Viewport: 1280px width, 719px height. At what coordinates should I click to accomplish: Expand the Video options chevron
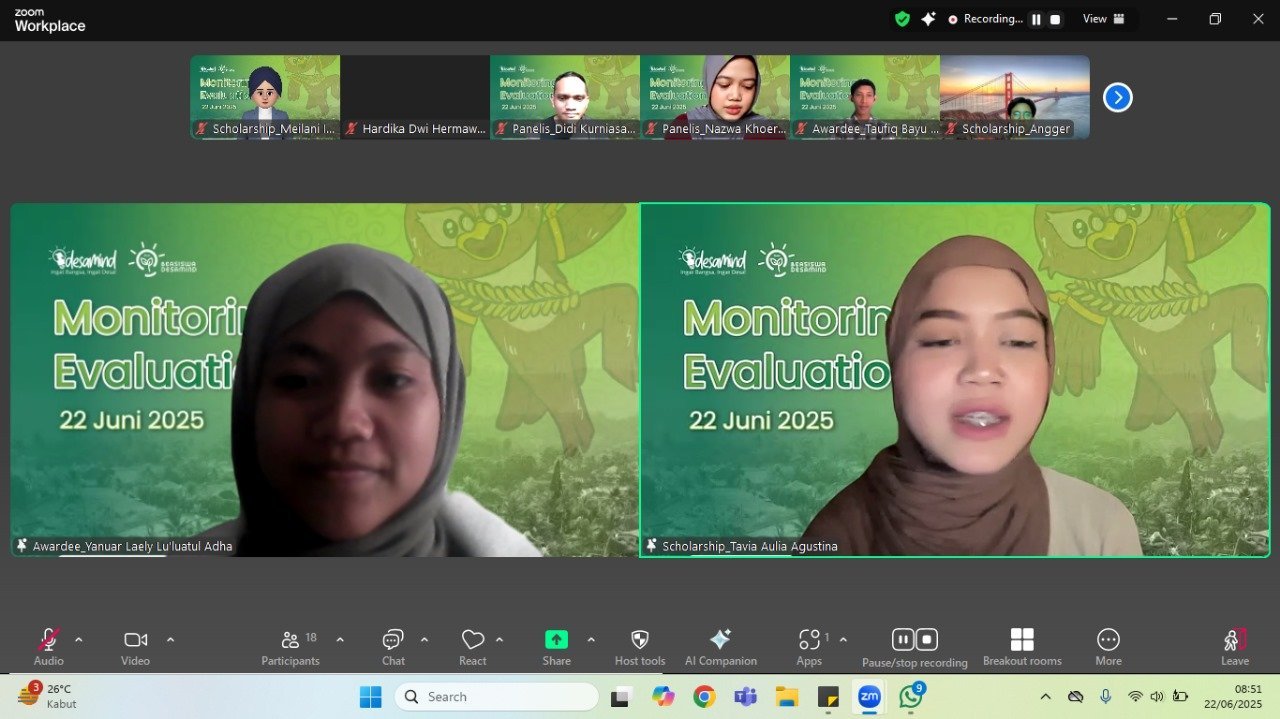170,640
